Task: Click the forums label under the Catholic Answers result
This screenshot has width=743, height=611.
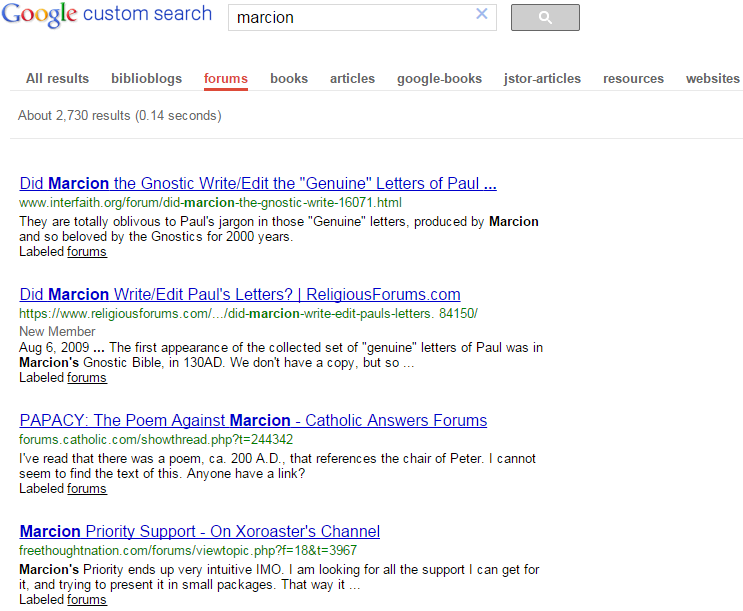Action: pos(87,489)
